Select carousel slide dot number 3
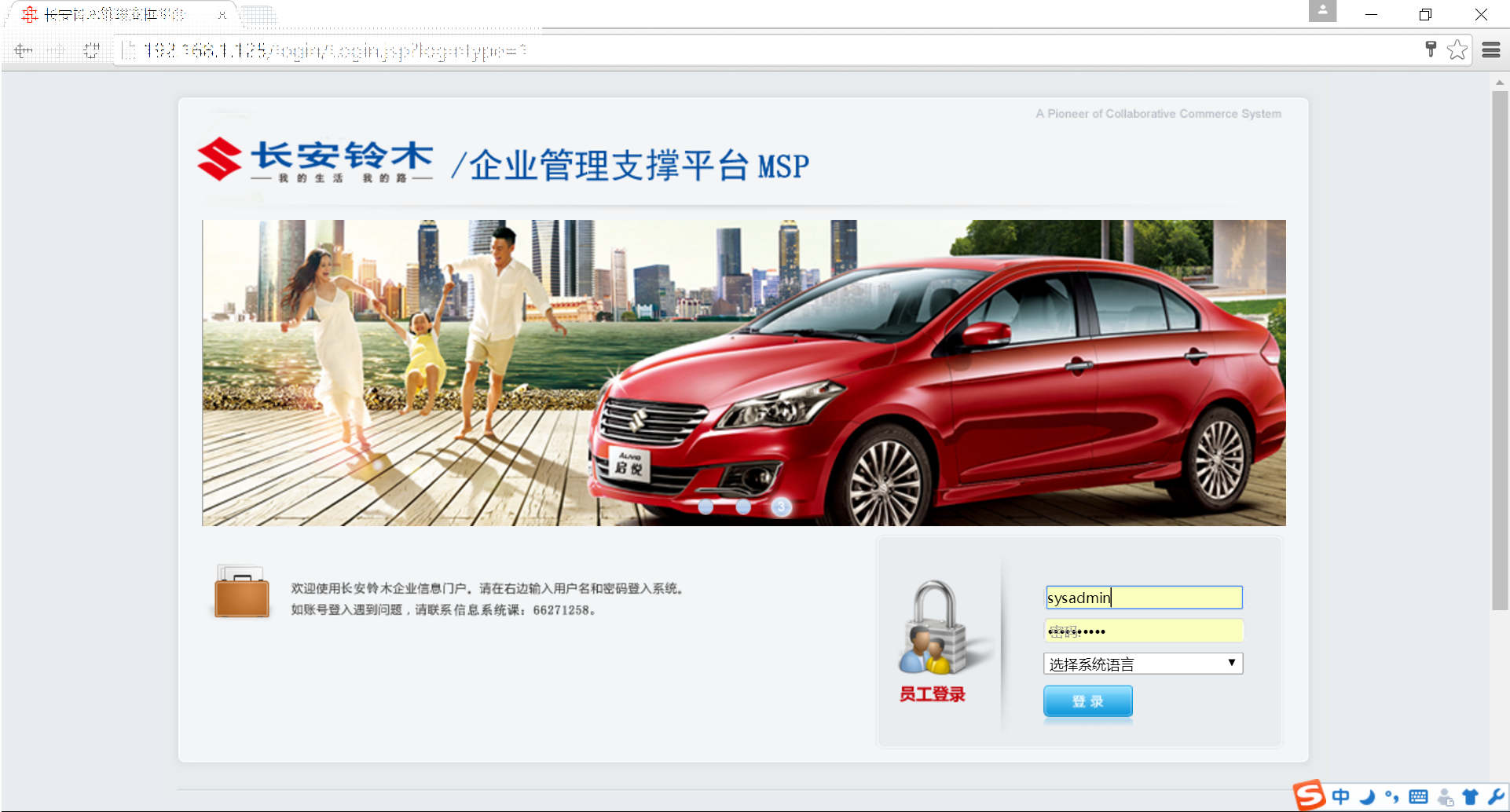 pyautogui.click(x=781, y=507)
